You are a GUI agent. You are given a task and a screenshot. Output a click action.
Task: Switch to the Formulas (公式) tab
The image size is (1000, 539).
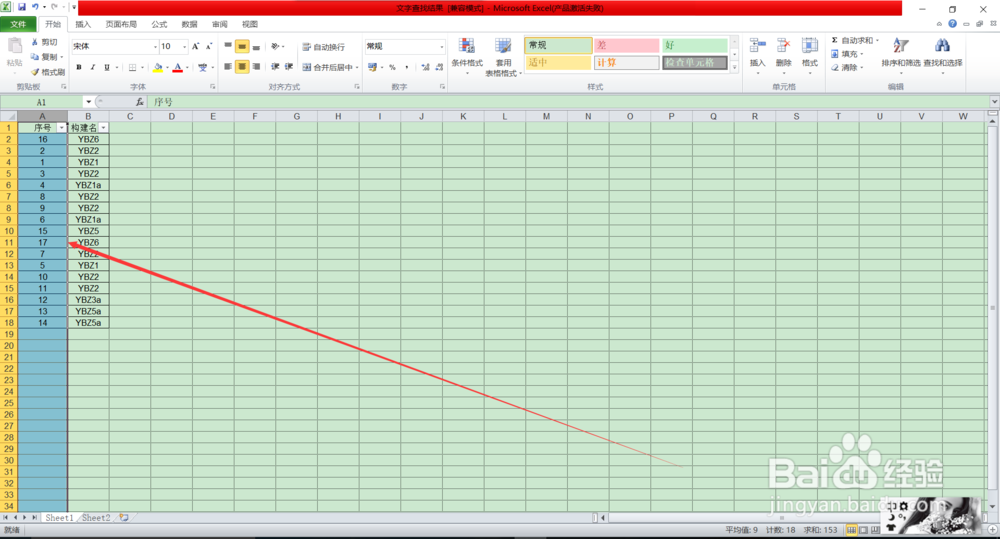(159, 24)
